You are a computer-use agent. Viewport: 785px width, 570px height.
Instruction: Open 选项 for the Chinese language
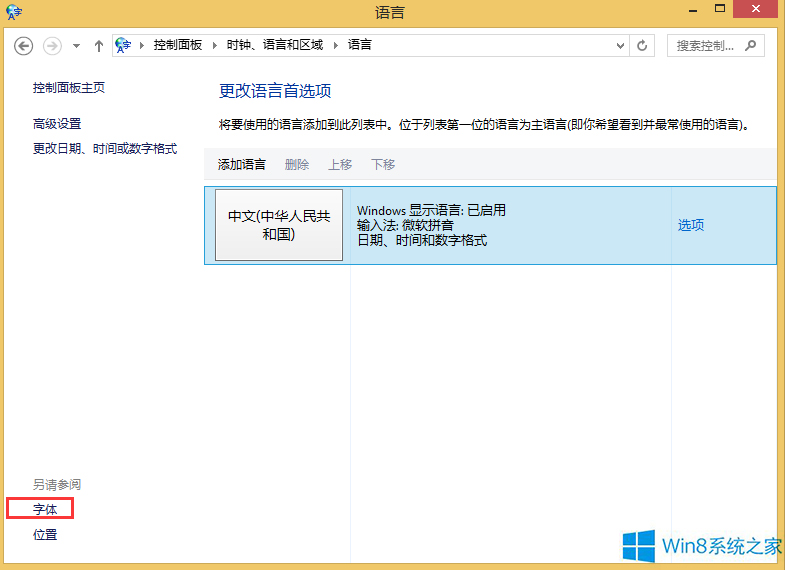point(691,225)
